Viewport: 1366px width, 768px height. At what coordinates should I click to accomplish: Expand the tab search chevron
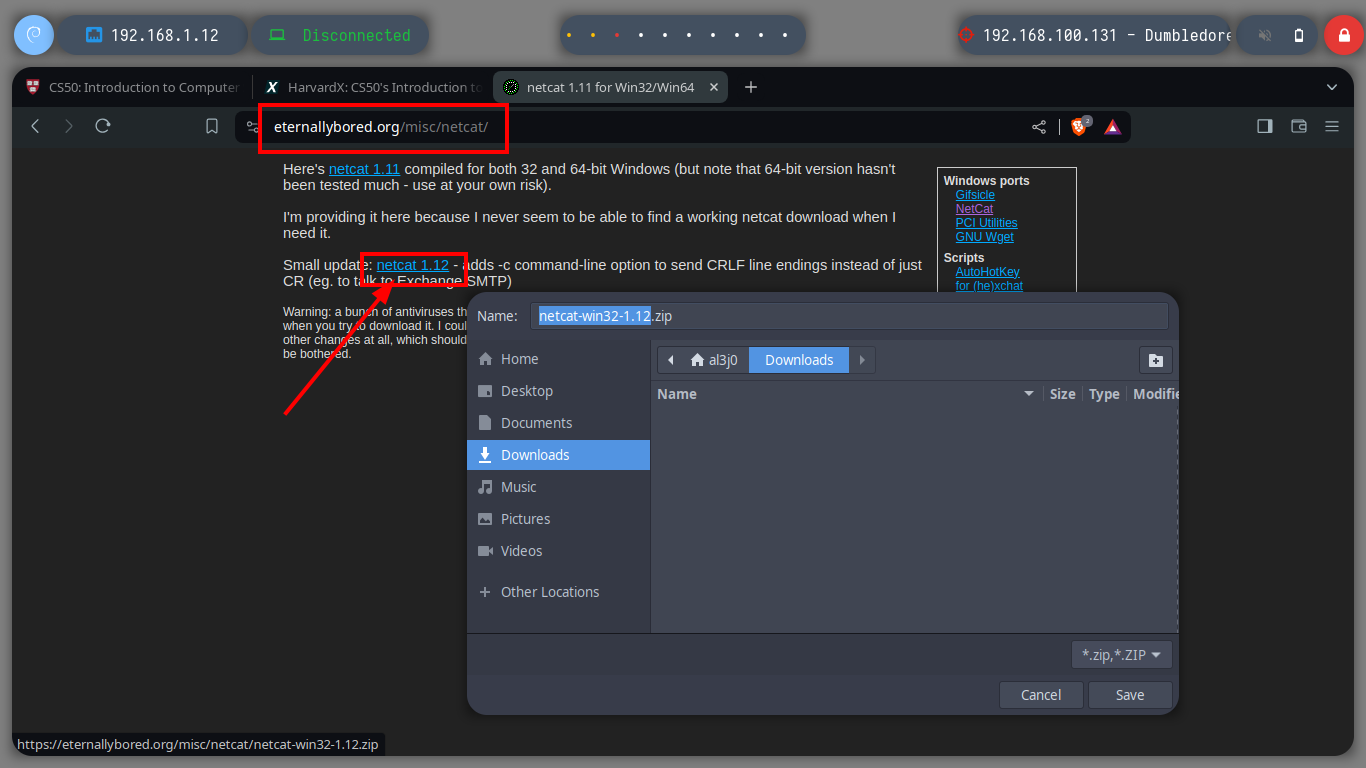click(1332, 87)
